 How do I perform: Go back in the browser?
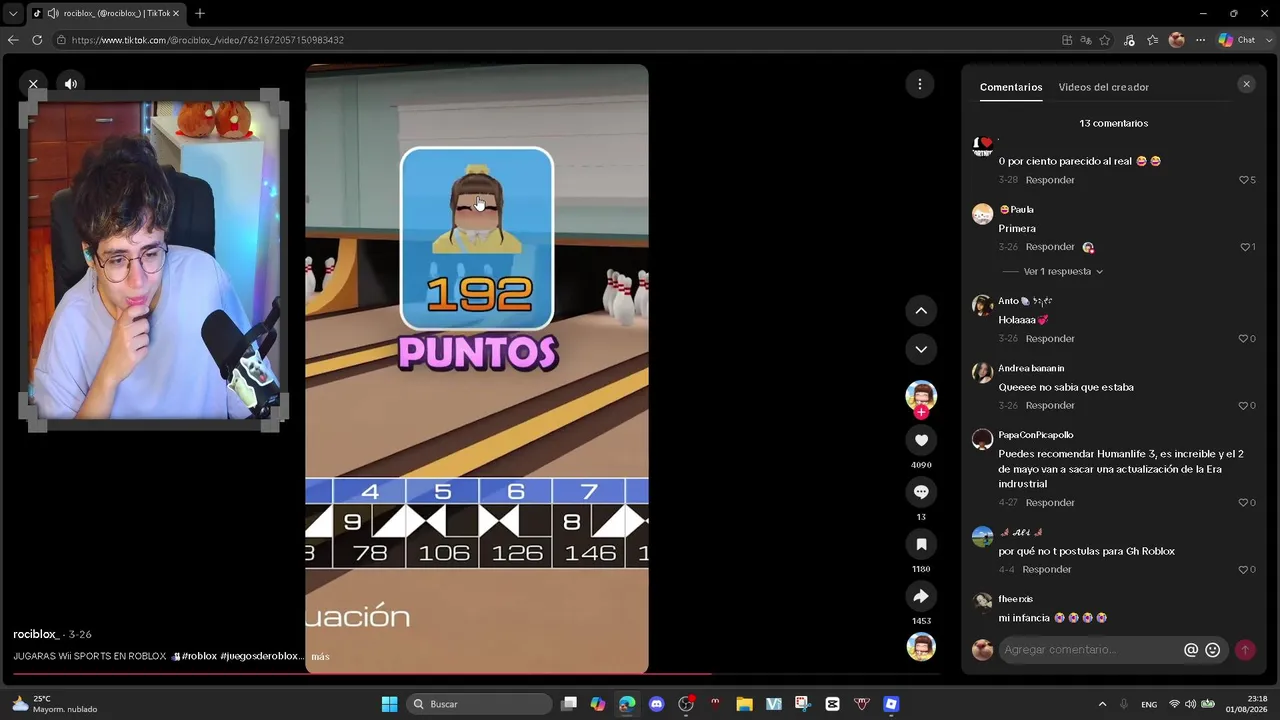[x=13, y=40]
